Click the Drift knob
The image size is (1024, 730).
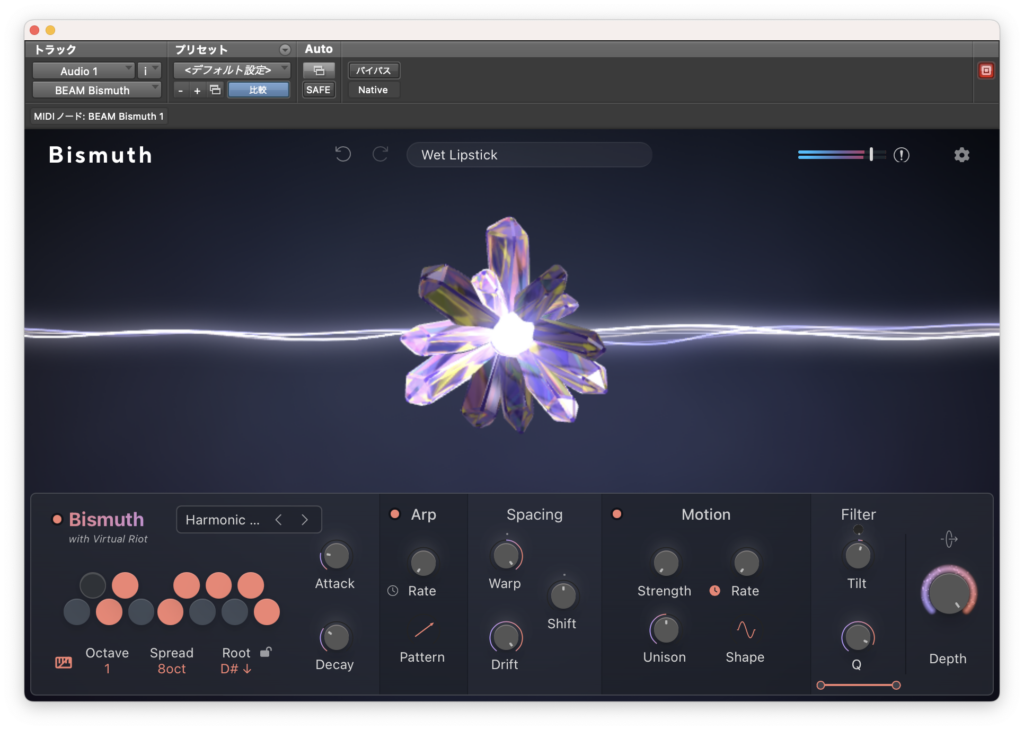506,637
